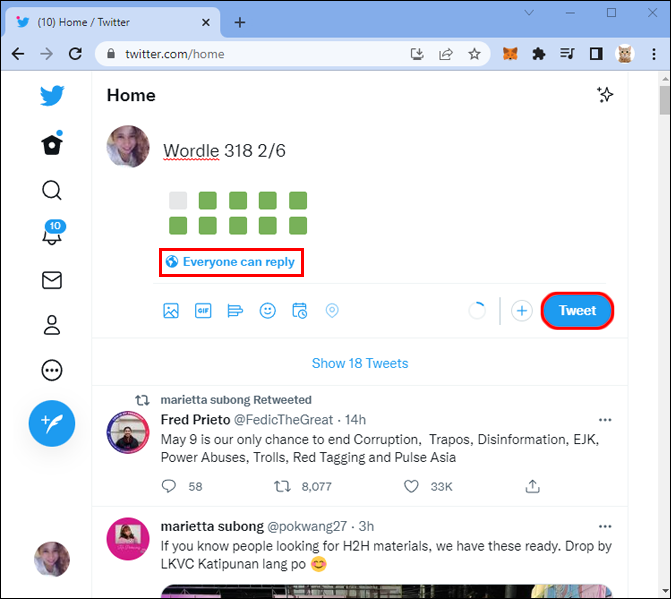Open Fred Prieto's profile name
The height and width of the screenshot is (599, 671).
196,420
